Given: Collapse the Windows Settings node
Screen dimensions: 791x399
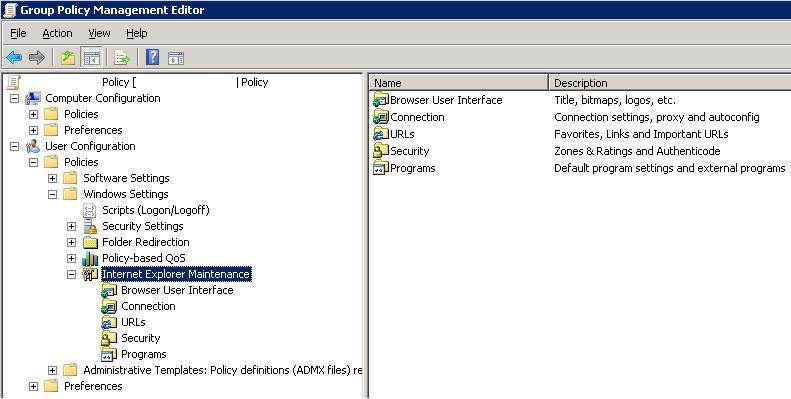Looking at the screenshot, I should coord(52,195).
